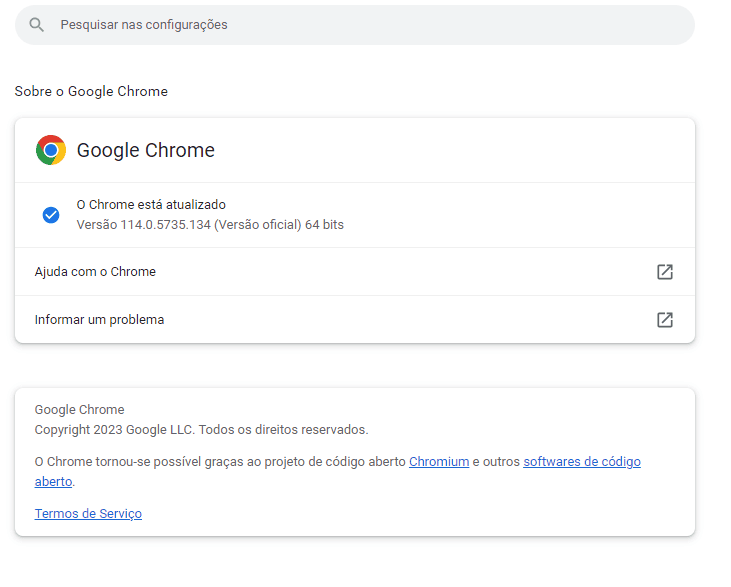The width and height of the screenshot is (731, 587).
Task: Click the 'Sobre o Google Chrome' heading
Action: tap(91, 91)
